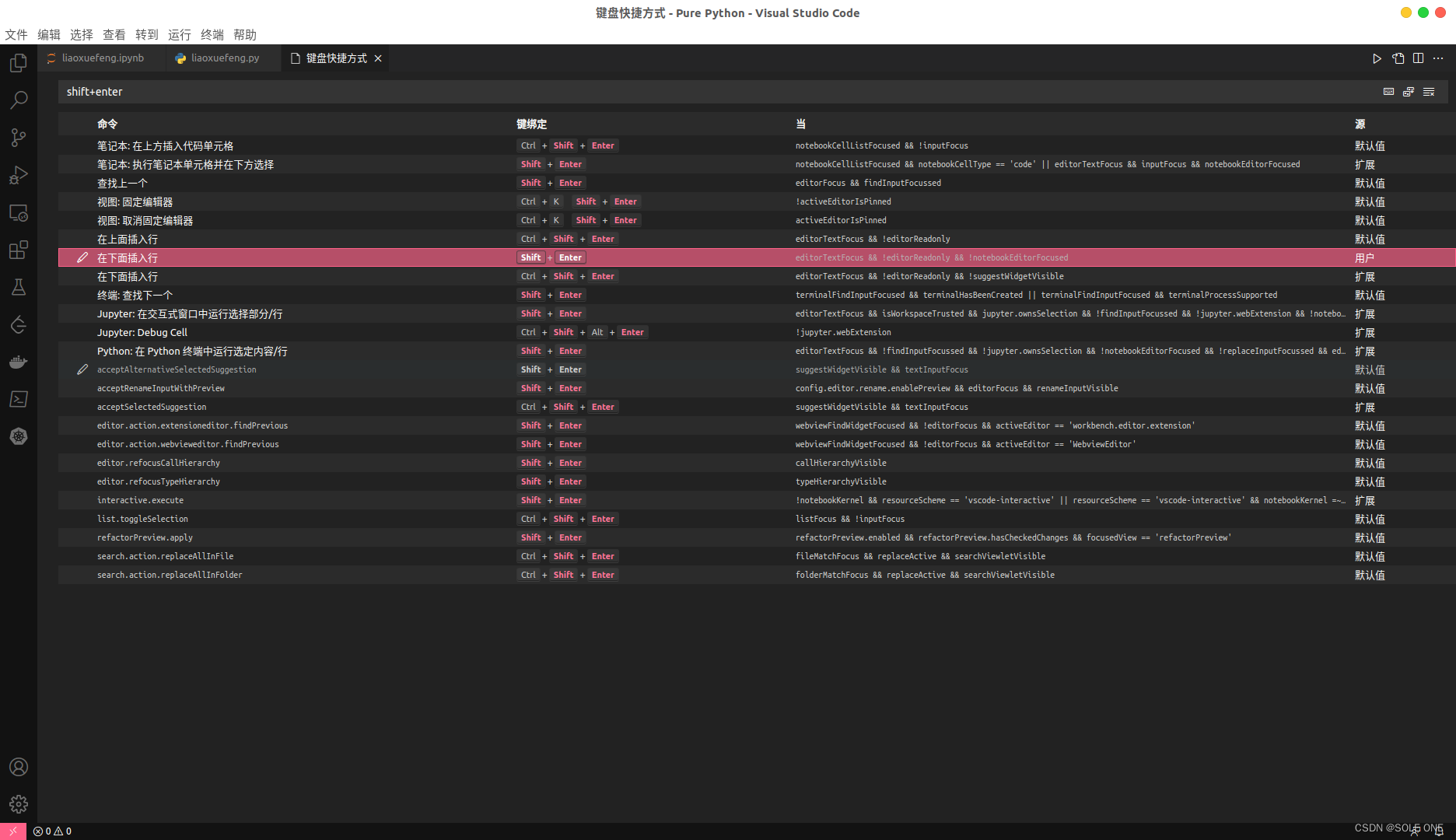
Task: Open the editor more actions ellipsis menu
Action: click(x=1438, y=58)
